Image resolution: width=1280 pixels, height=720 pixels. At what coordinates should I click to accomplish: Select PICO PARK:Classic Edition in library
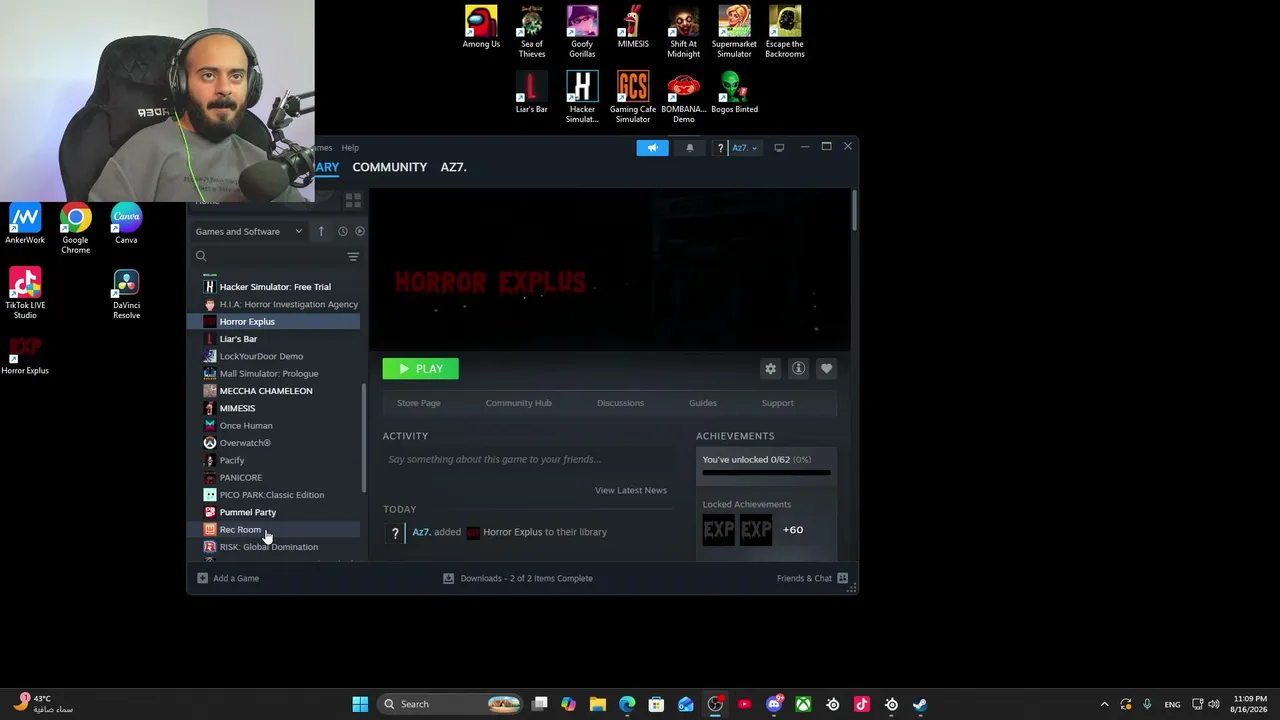click(x=273, y=495)
